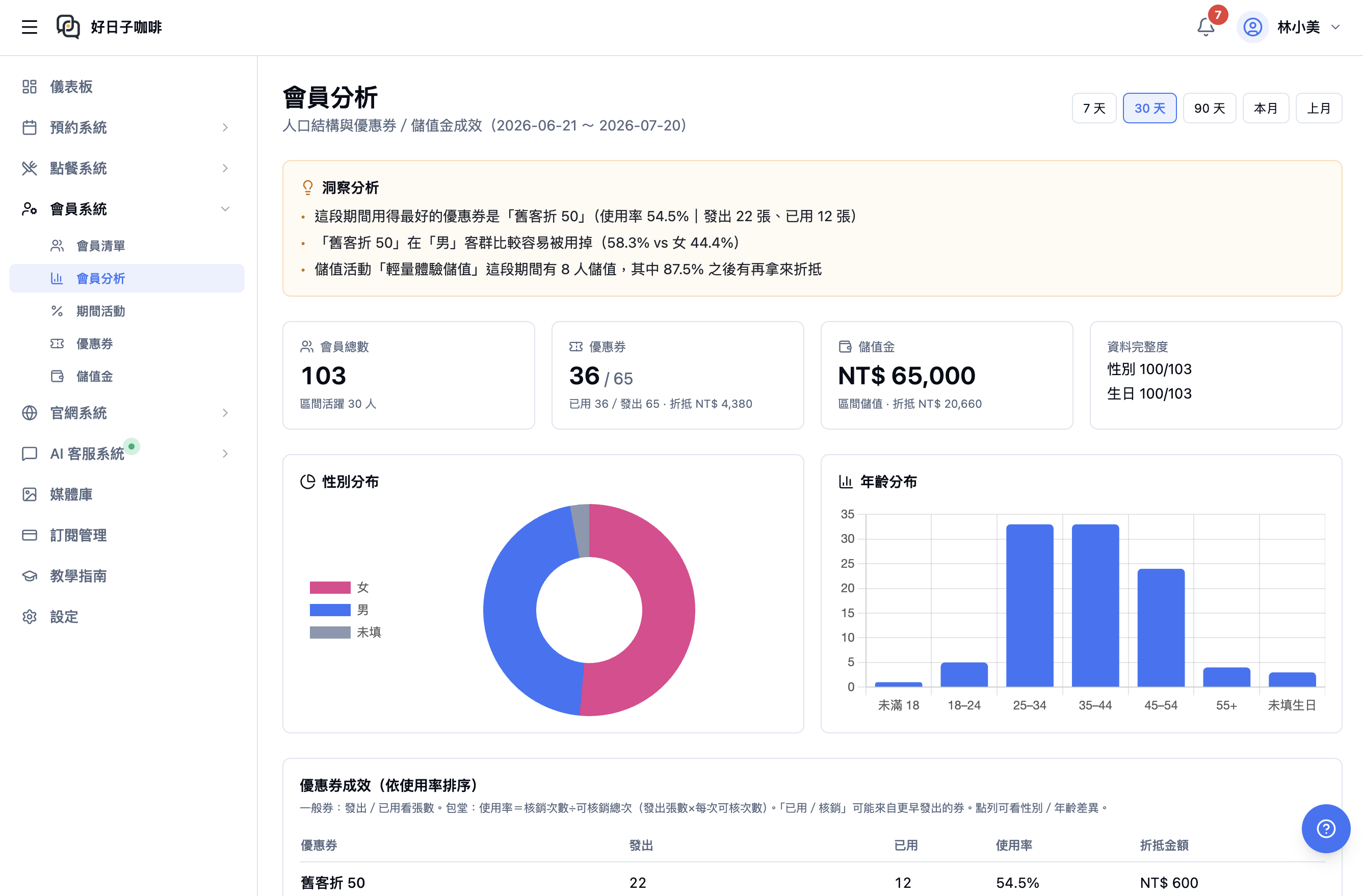The image size is (1363, 896).
Task: Click the 洞察分析 lightbulb icon
Action: (307, 187)
